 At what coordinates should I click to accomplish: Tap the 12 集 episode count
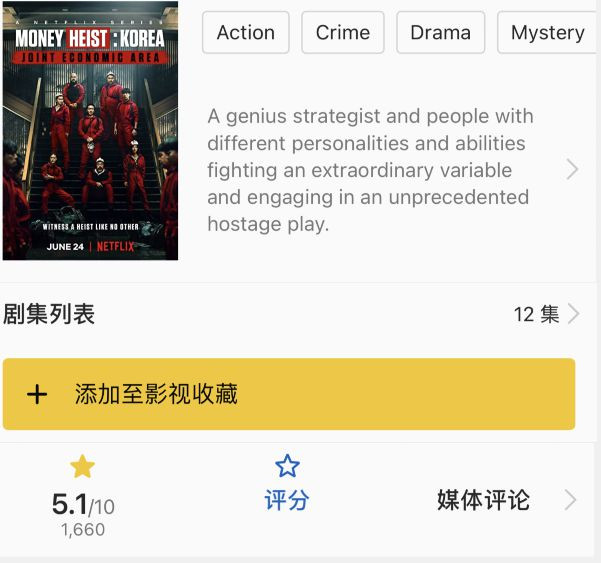click(536, 314)
